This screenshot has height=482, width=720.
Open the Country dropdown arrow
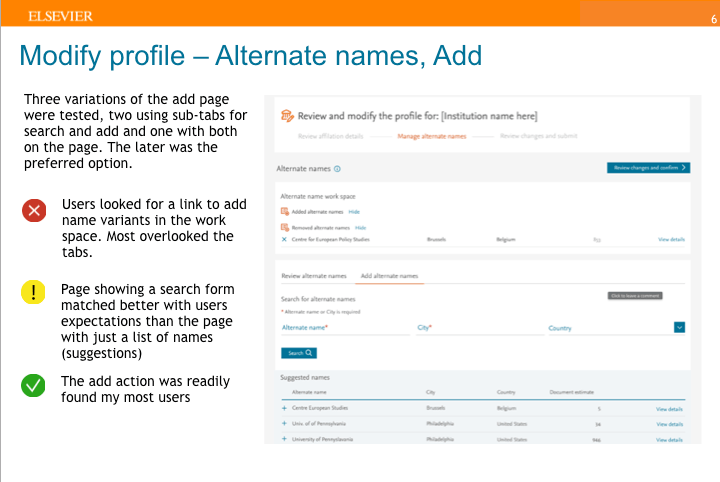[679, 327]
